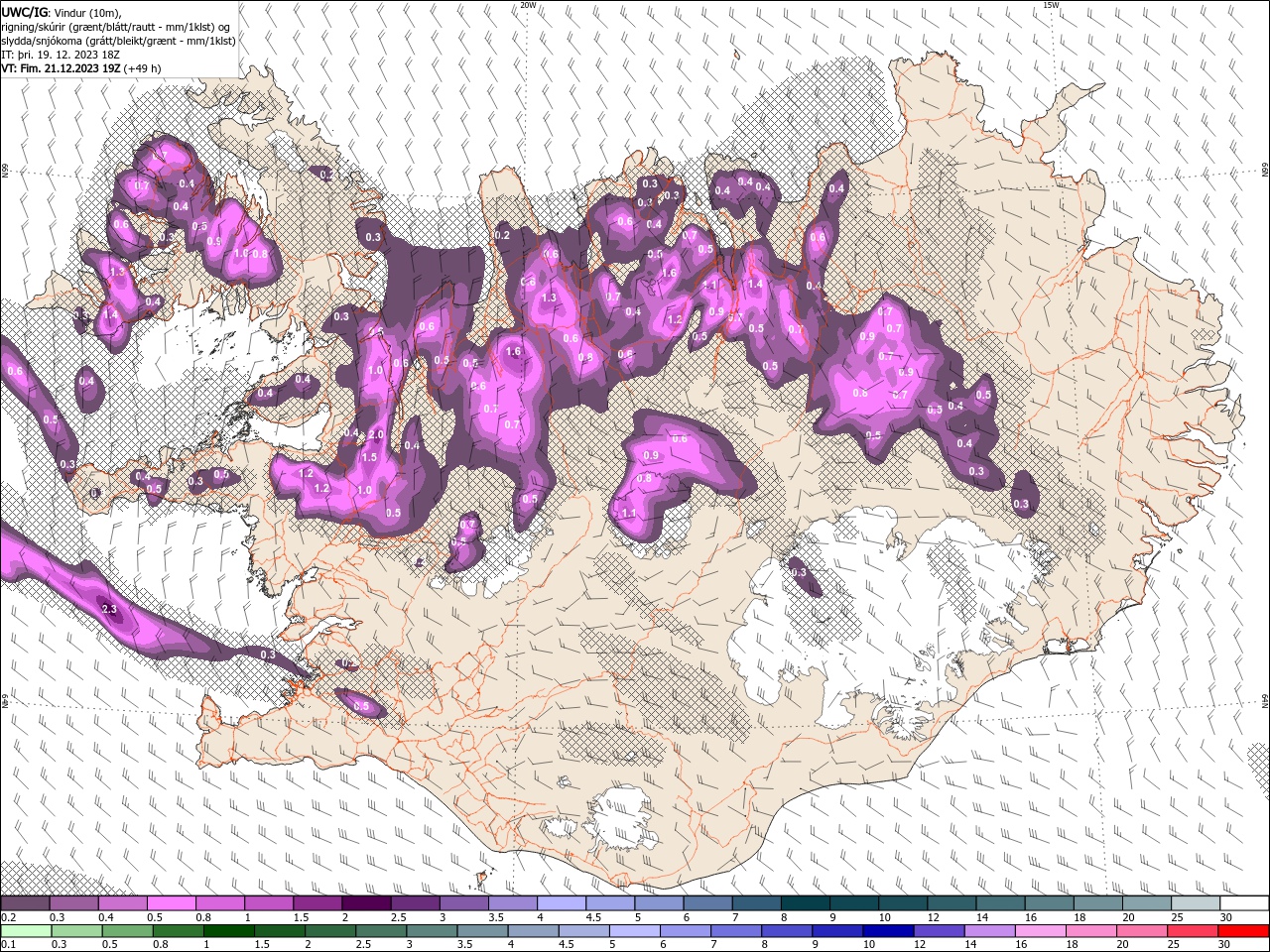Click the 'UWC/IG' title text
Image resolution: width=1270 pixels, height=952 pixels.
[25, 12]
